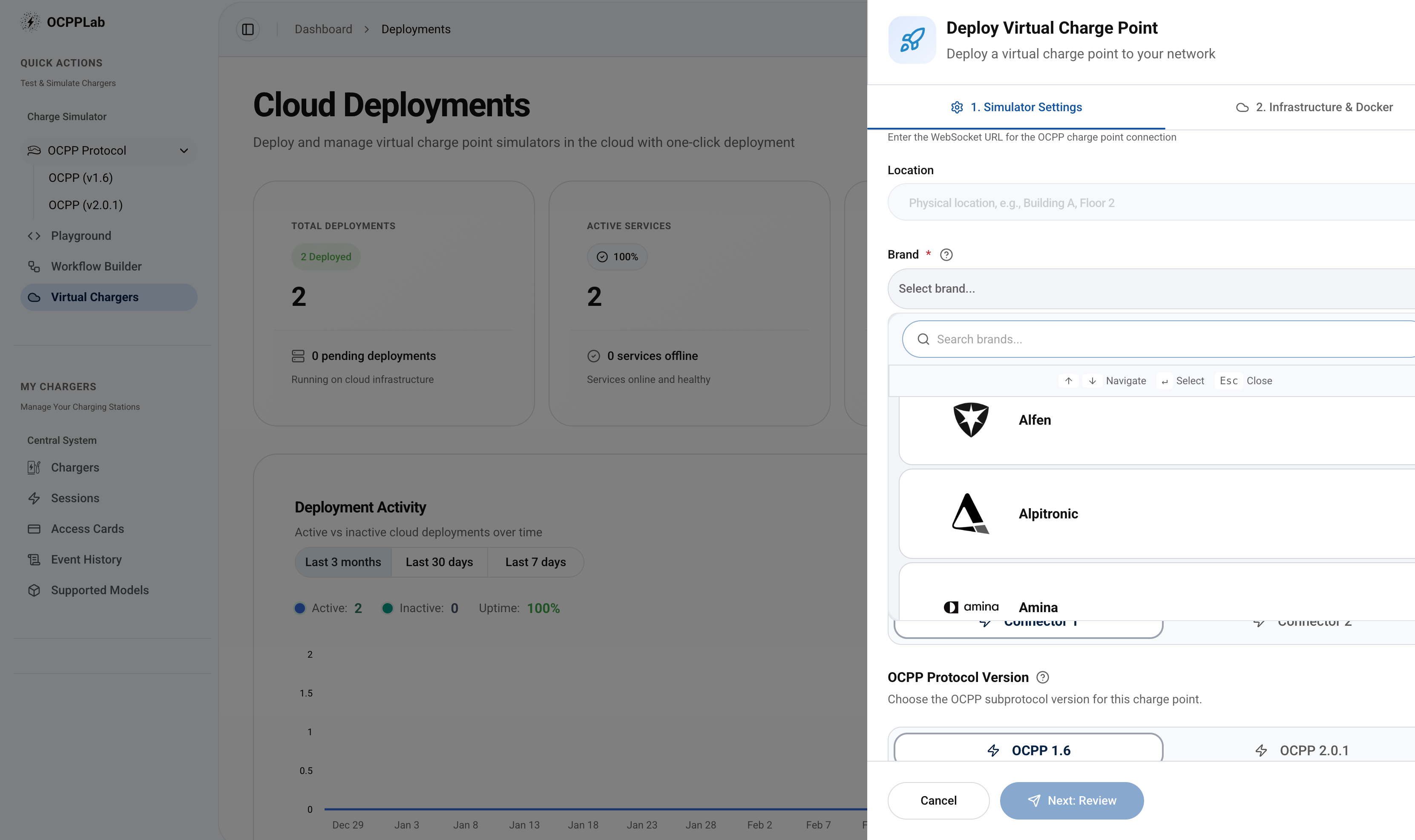The width and height of the screenshot is (1415, 840).
Task: Select the Alpitronic brand logo
Action: (x=970, y=513)
